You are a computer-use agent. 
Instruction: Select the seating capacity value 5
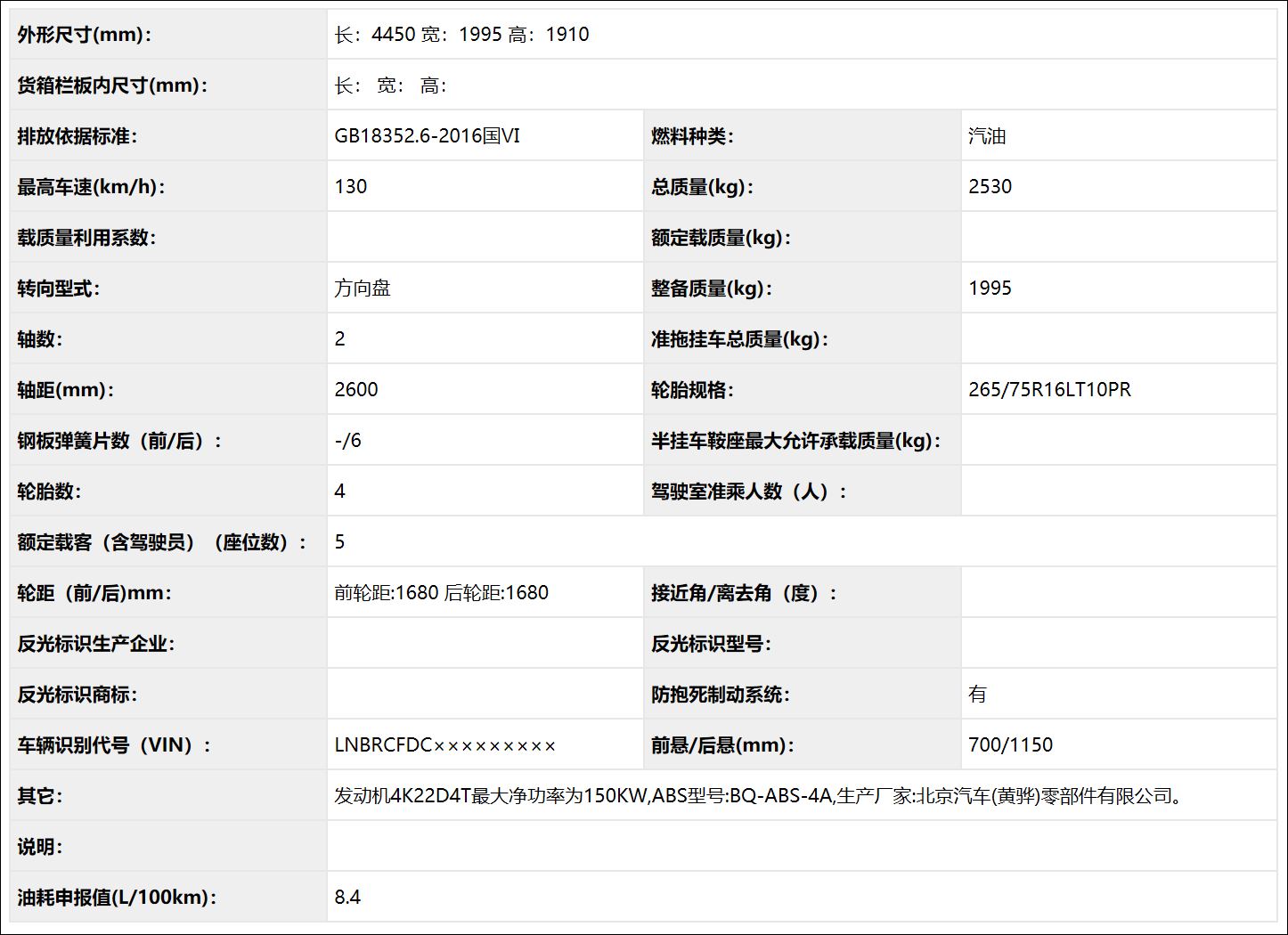(341, 541)
